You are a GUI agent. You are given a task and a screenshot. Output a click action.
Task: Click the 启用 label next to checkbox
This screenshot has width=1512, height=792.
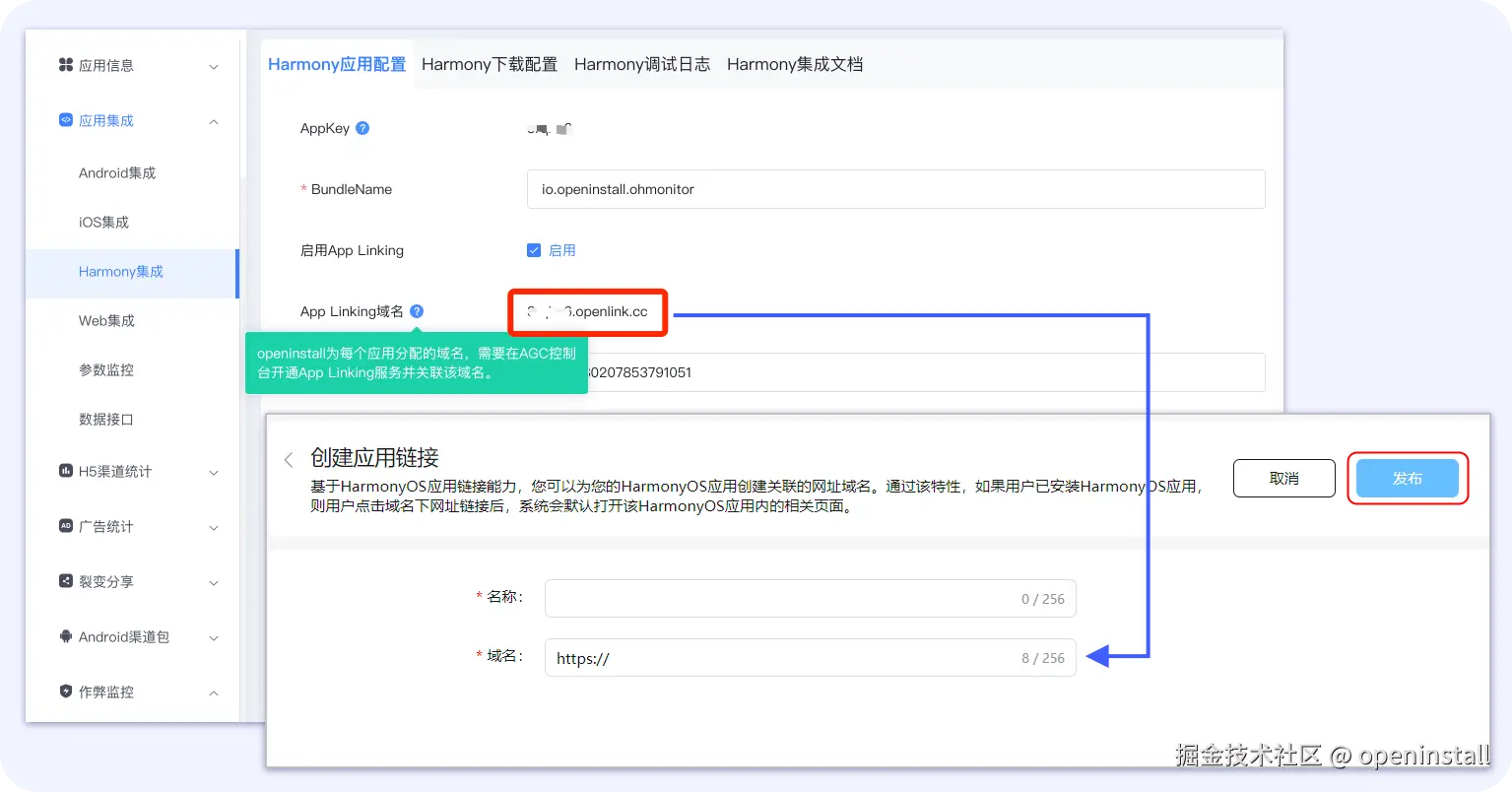(x=562, y=250)
